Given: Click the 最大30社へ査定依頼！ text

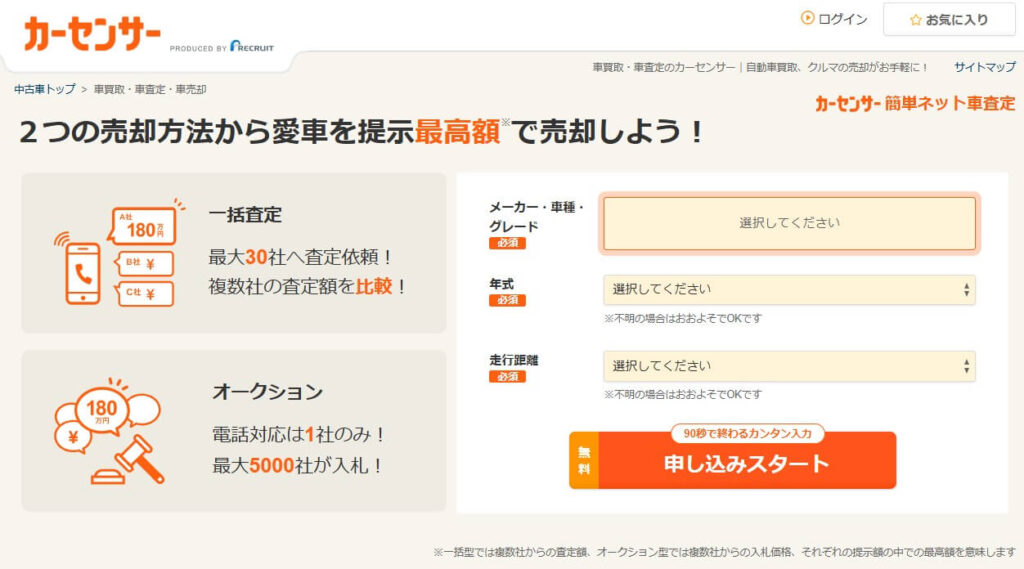Looking at the screenshot, I should coord(301,257).
